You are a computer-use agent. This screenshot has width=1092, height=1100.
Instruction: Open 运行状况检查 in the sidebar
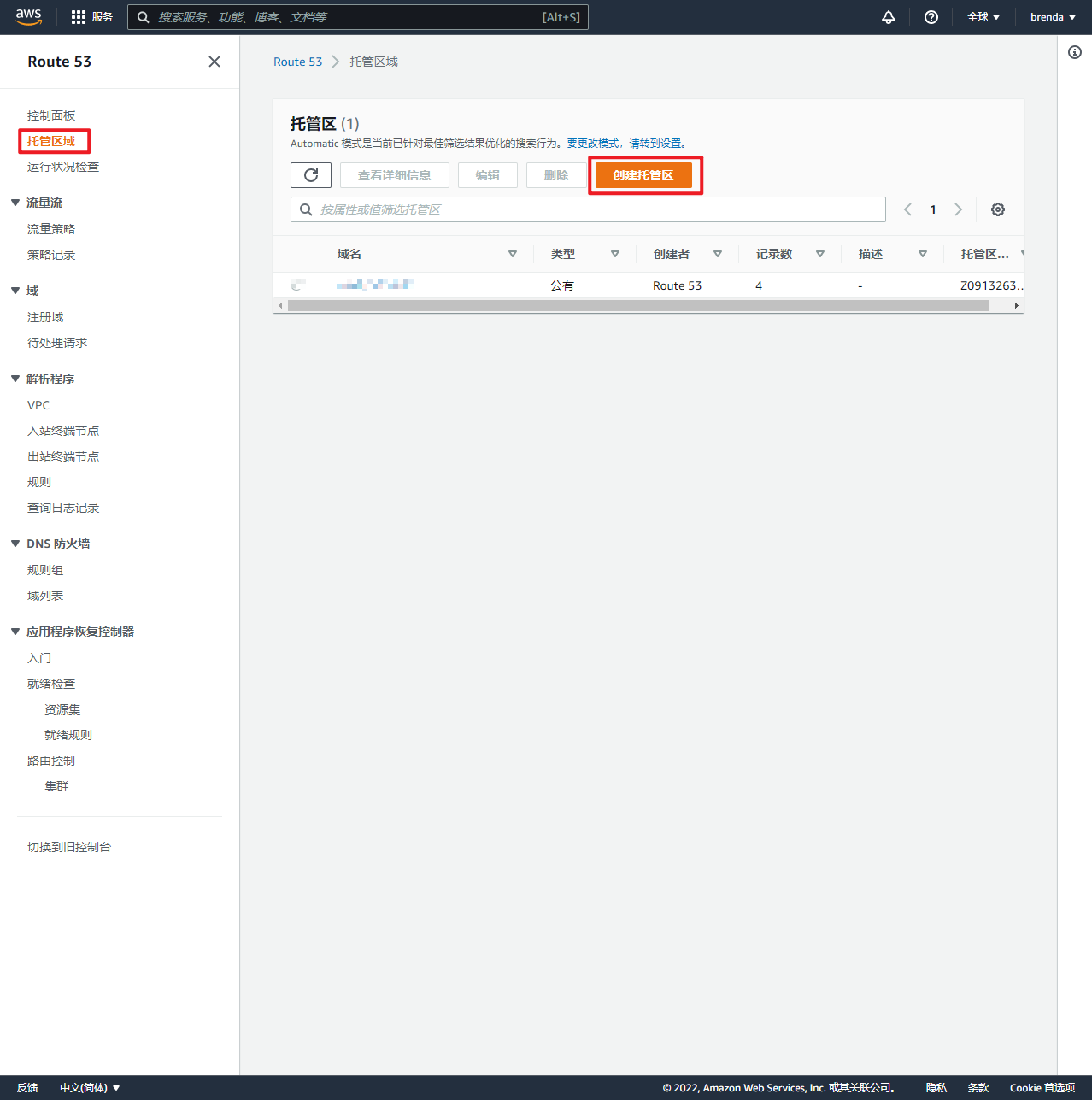coord(63,167)
